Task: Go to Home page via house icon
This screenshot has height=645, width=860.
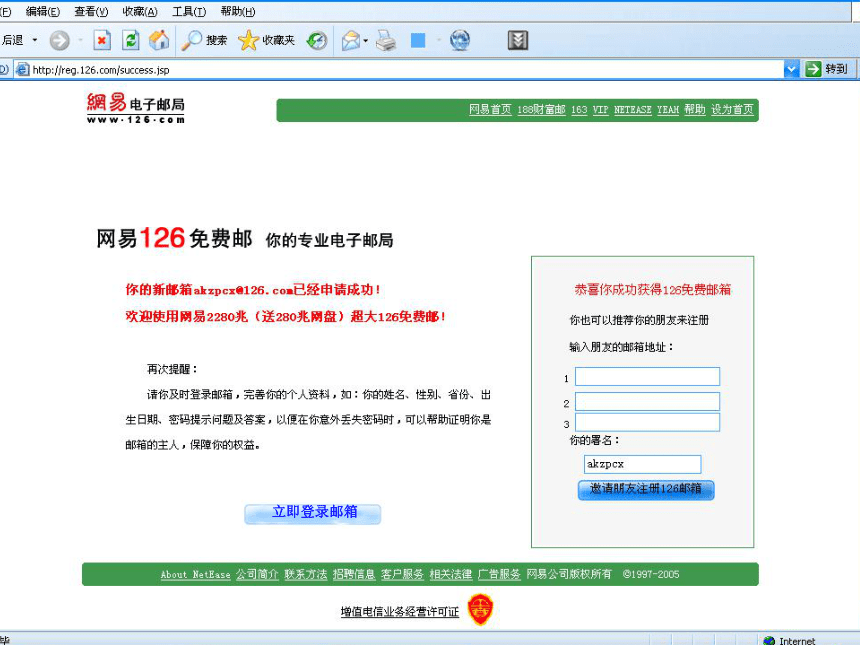Action: click(159, 40)
